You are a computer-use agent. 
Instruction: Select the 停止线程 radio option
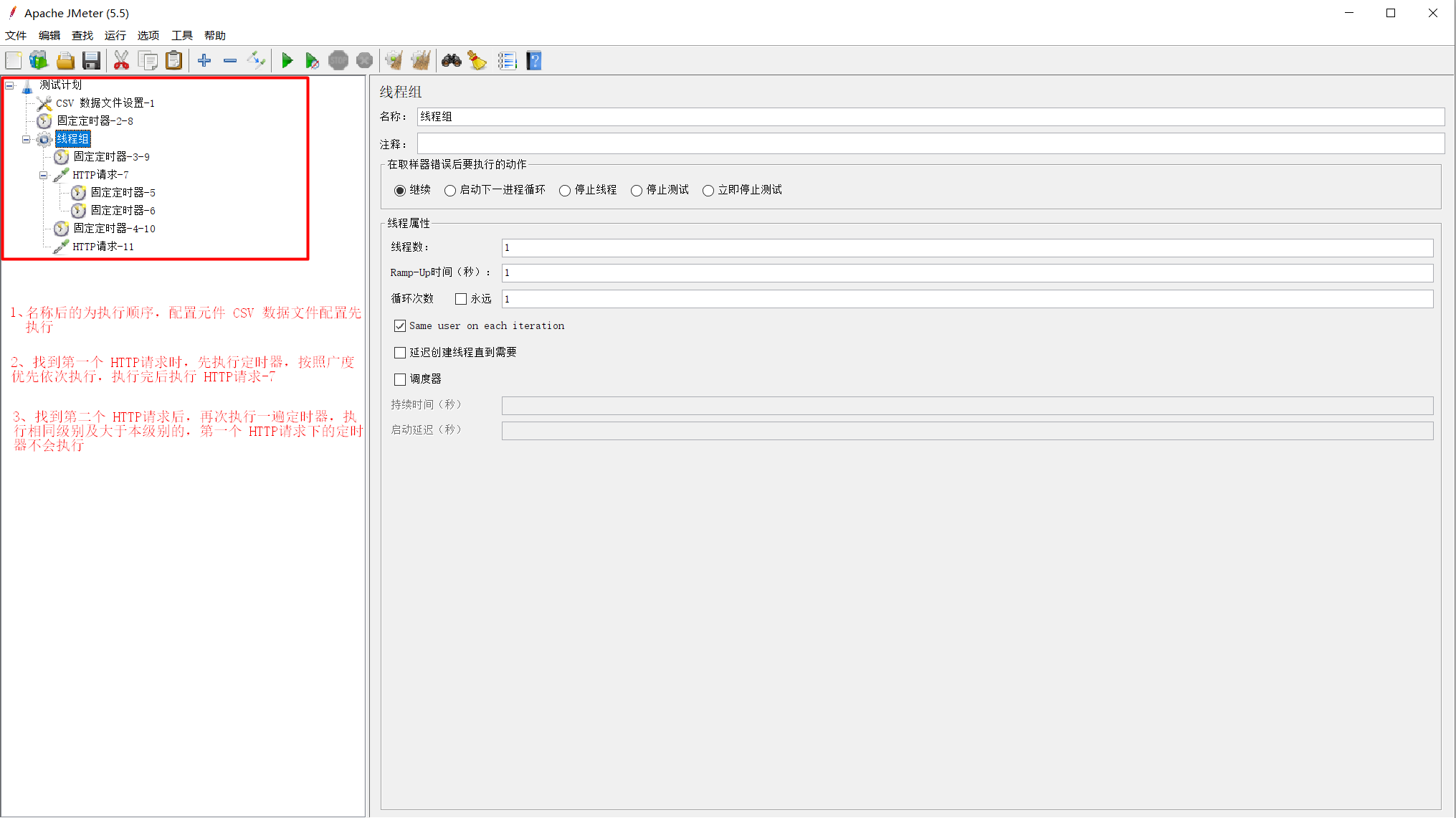click(x=565, y=191)
